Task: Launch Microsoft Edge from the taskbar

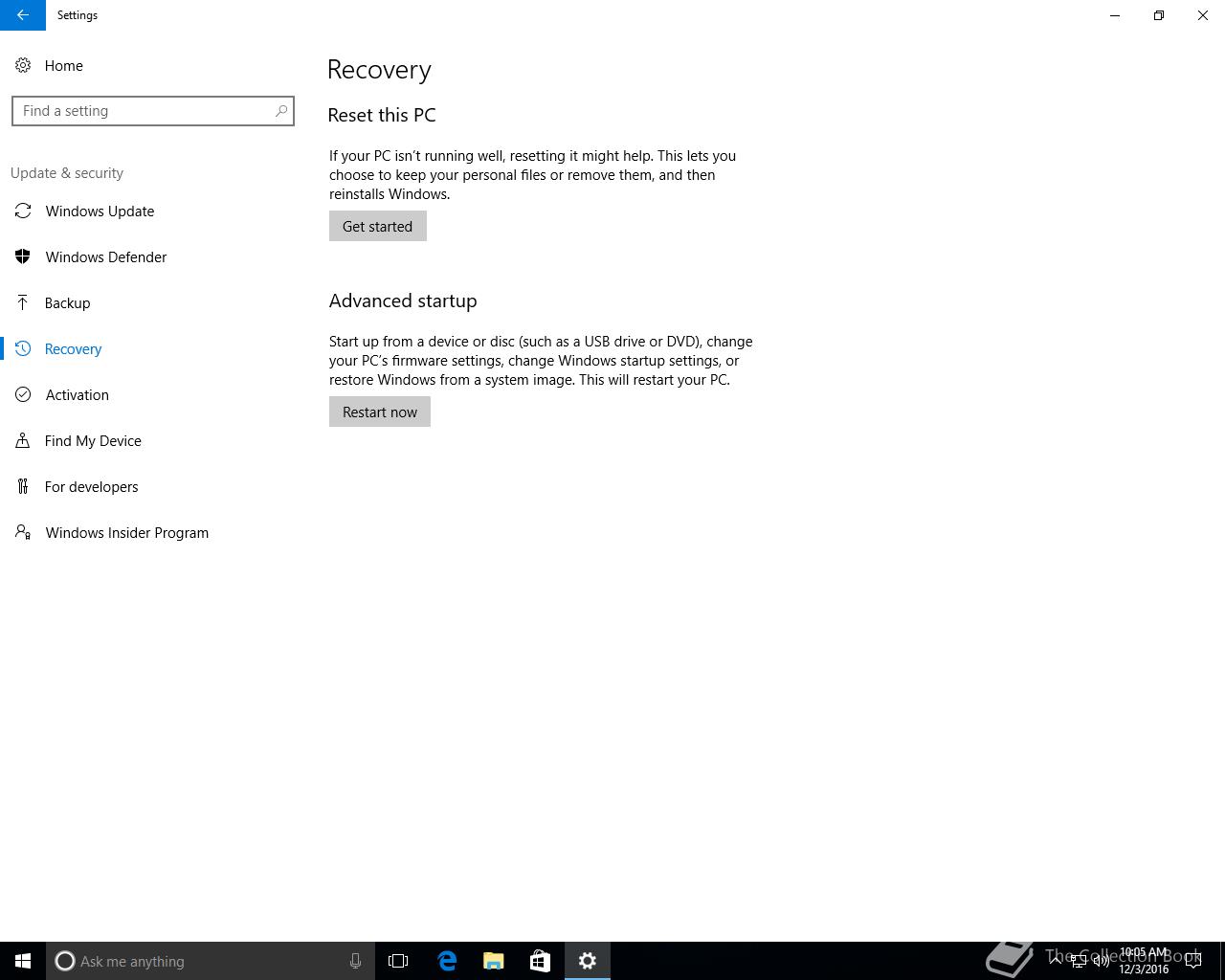Action: point(447,961)
